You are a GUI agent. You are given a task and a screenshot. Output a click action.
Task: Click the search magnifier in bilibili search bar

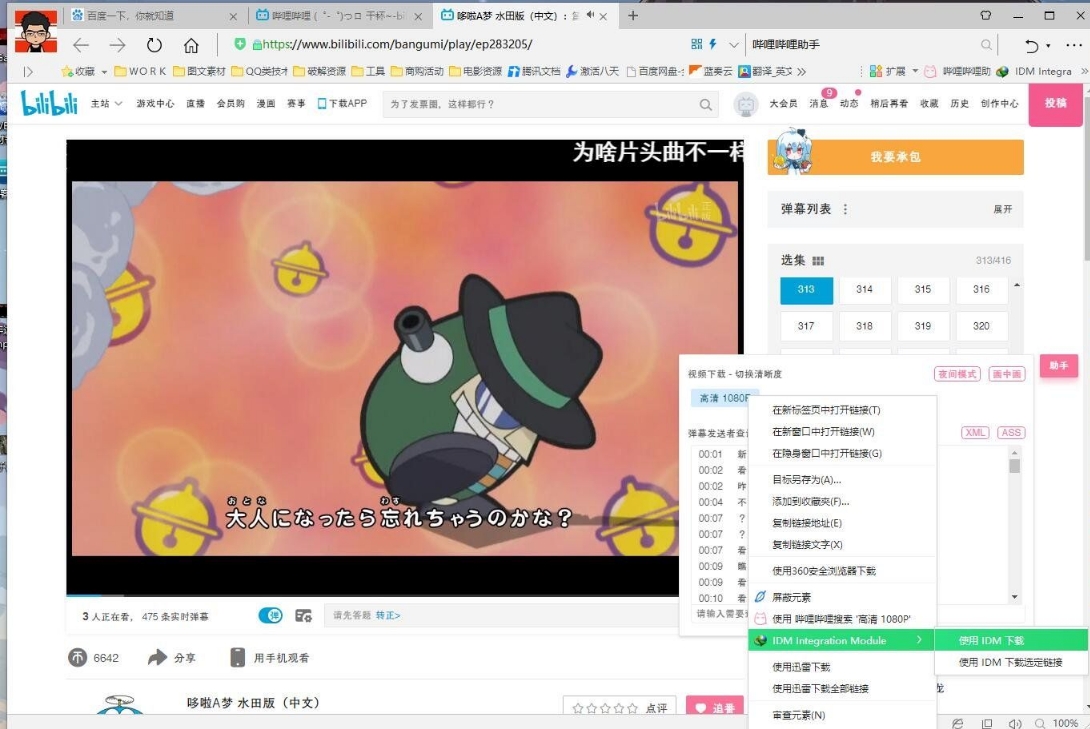click(706, 104)
